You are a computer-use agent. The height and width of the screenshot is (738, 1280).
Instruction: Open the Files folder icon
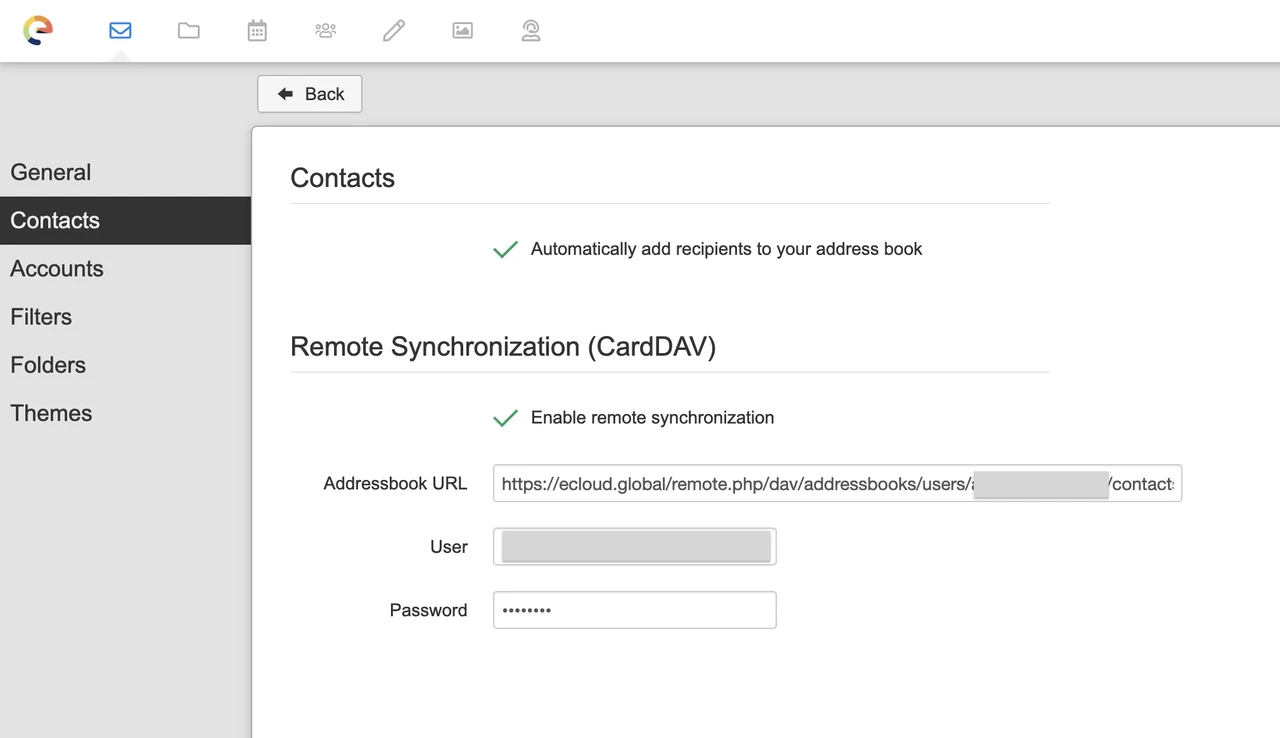coord(189,30)
